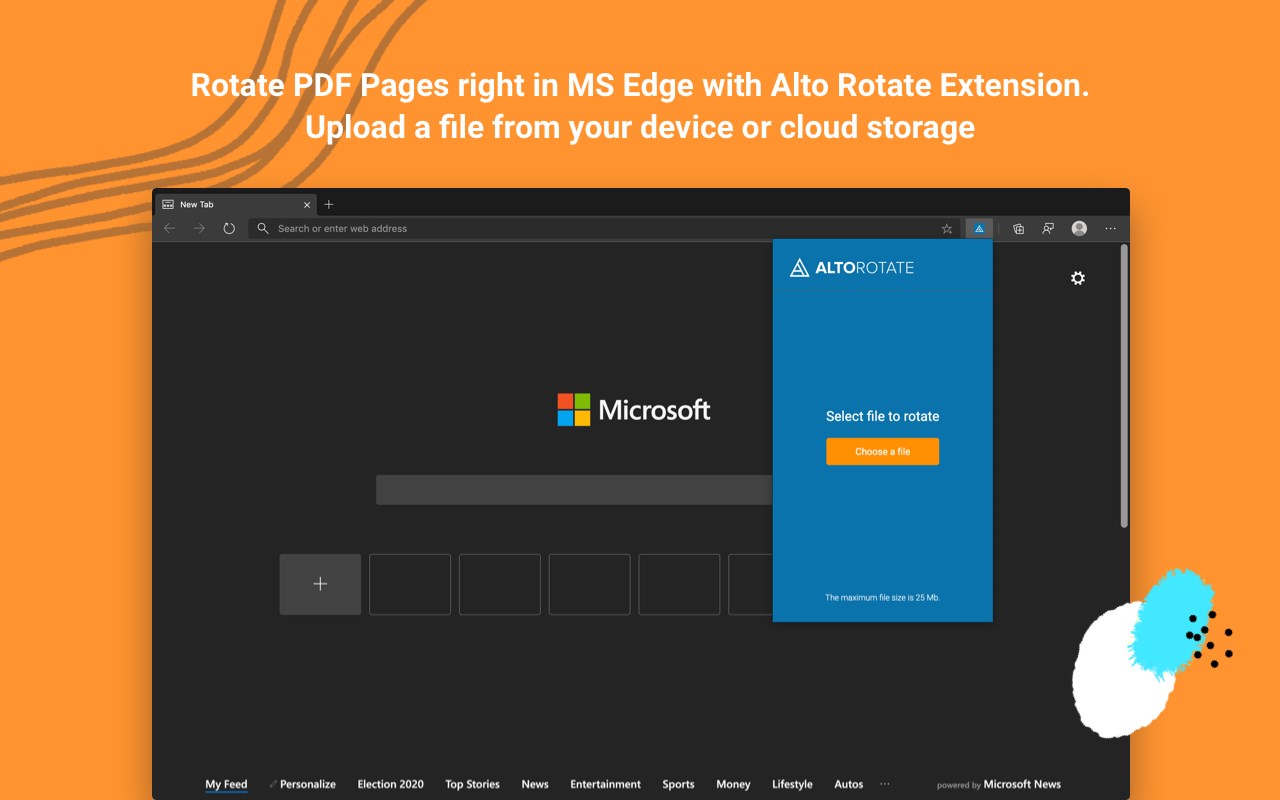The height and width of the screenshot is (800, 1280).
Task: Open the Money feed tab
Action: pyautogui.click(x=733, y=784)
